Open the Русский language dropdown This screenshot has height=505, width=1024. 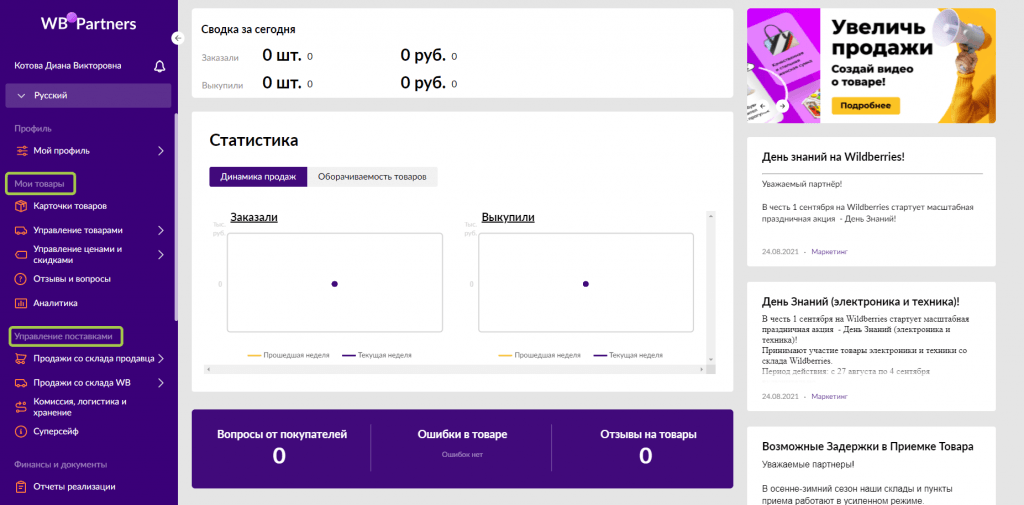click(88, 96)
